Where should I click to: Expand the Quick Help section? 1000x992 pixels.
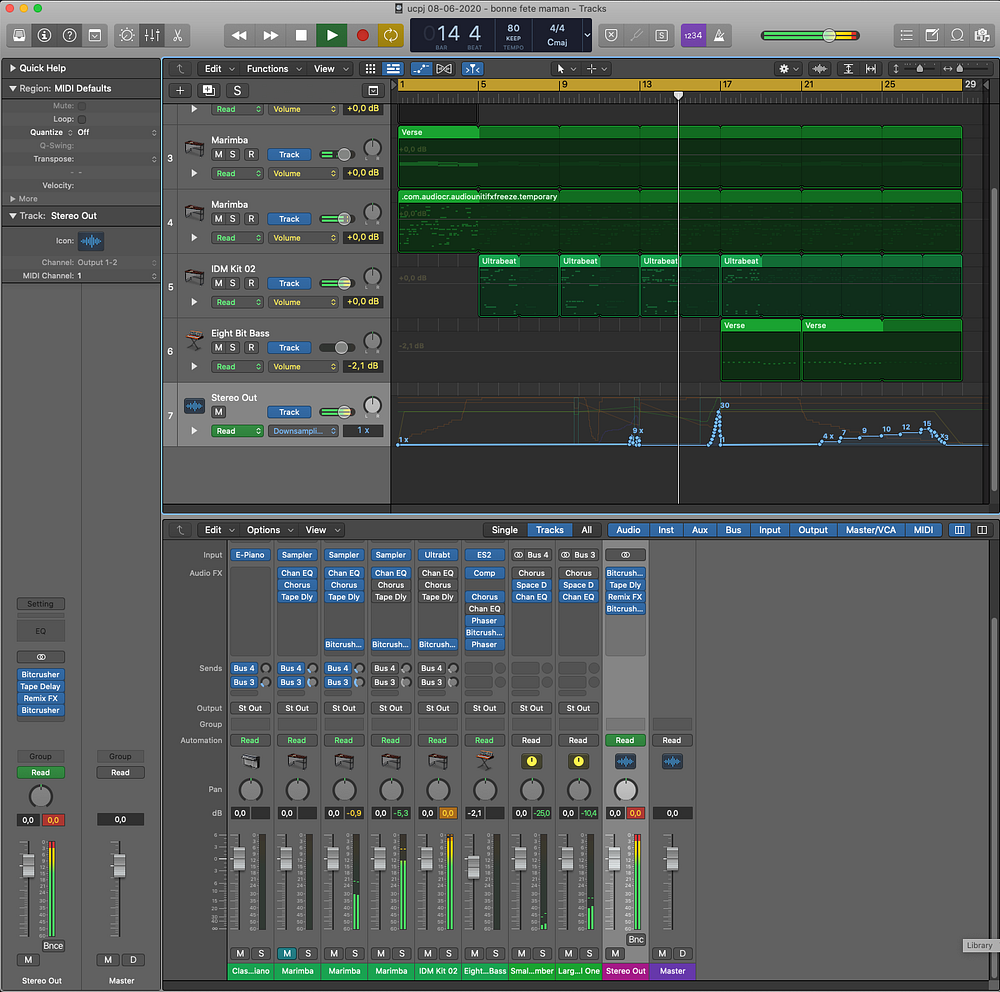(x=12, y=68)
